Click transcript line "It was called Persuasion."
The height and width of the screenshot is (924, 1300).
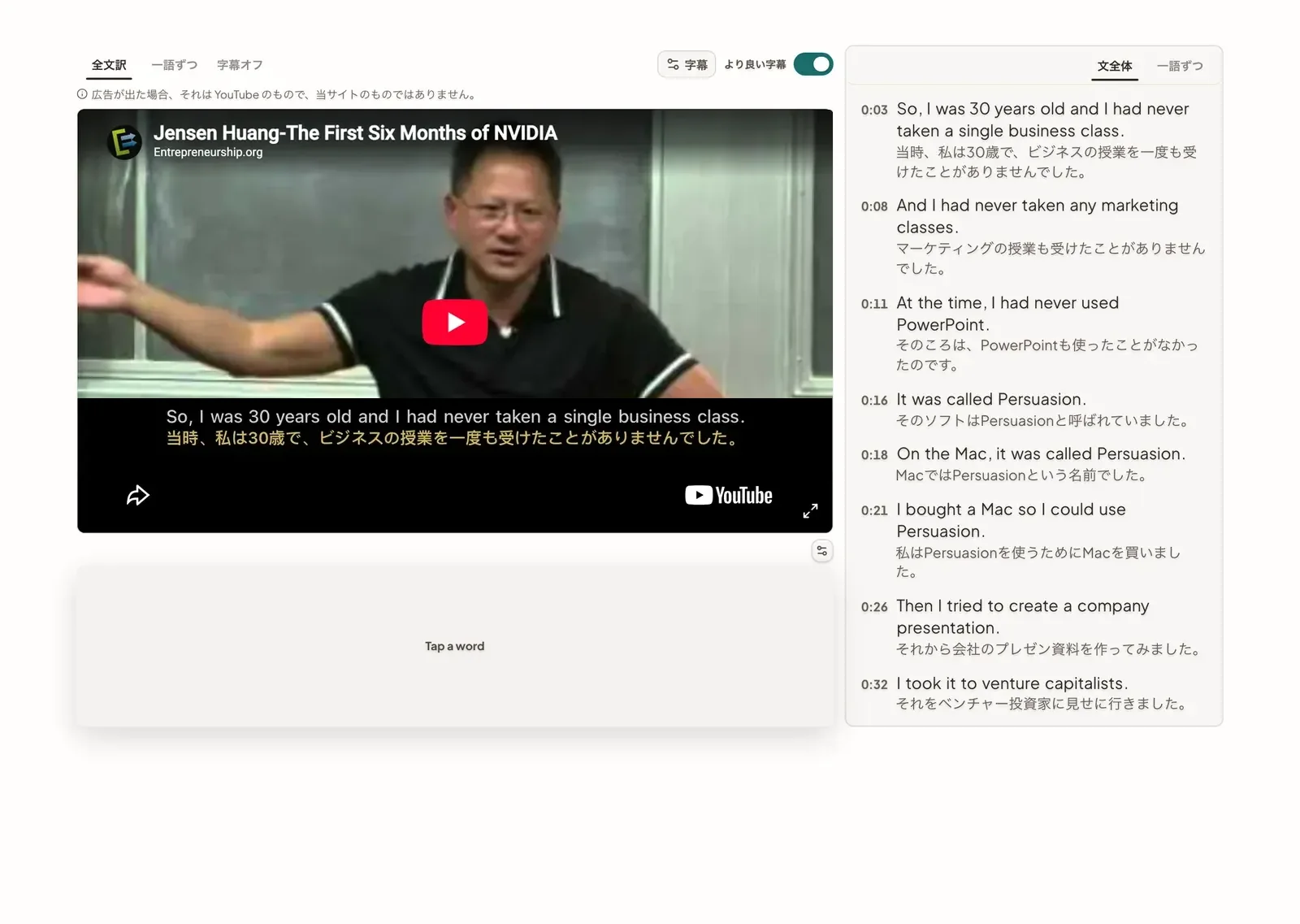click(991, 399)
